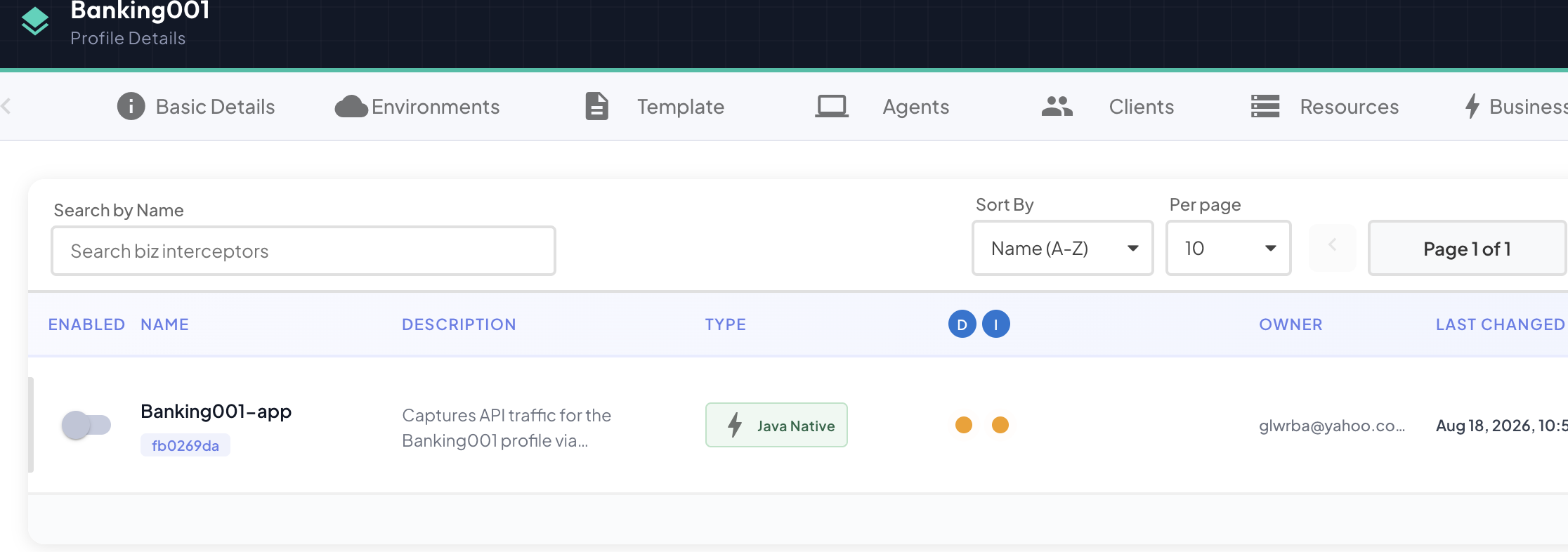Click the Captures API traffic description text
The width and height of the screenshot is (1568, 552).
pyautogui.click(x=507, y=428)
